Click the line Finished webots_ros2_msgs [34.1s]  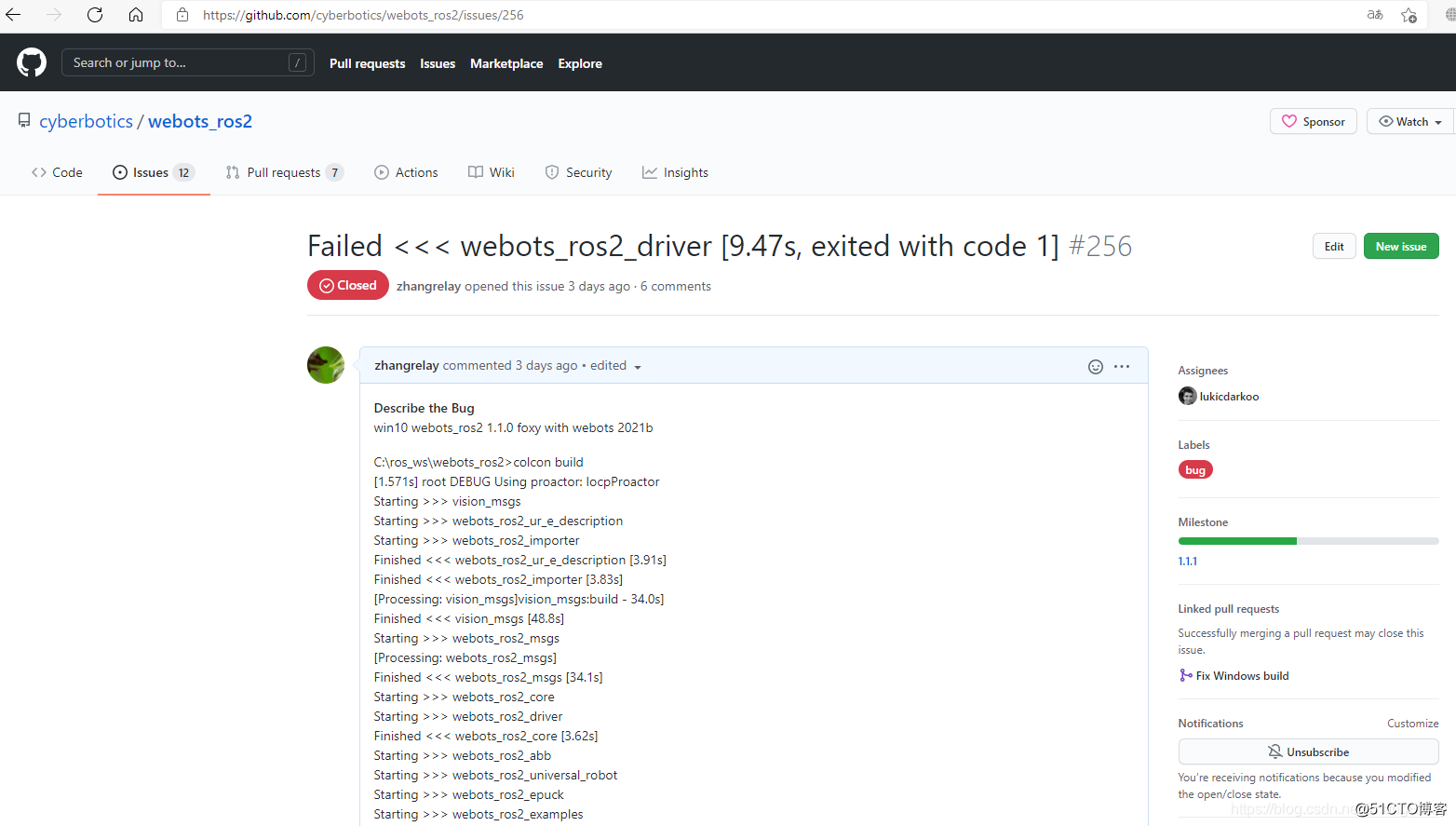coord(489,677)
